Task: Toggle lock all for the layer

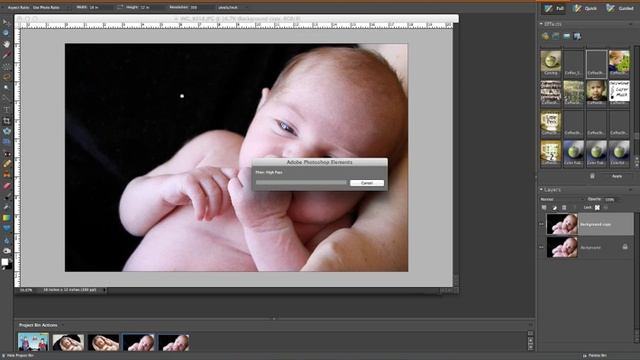Action: pos(606,208)
